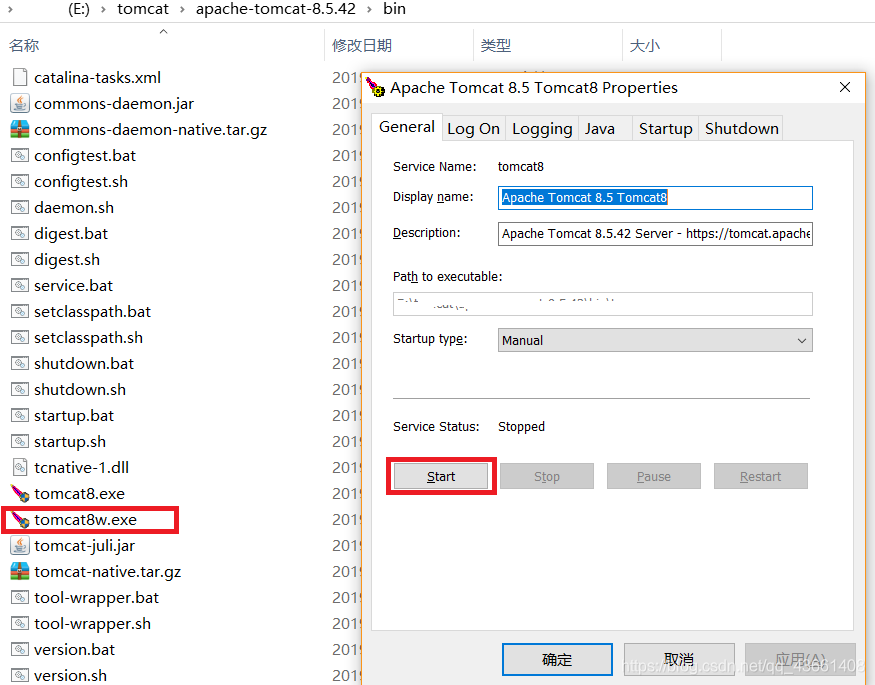Image resolution: width=875 pixels, height=685 pixels.
Task: Click the (E:) drive breadcrumb
Action: 79,9
